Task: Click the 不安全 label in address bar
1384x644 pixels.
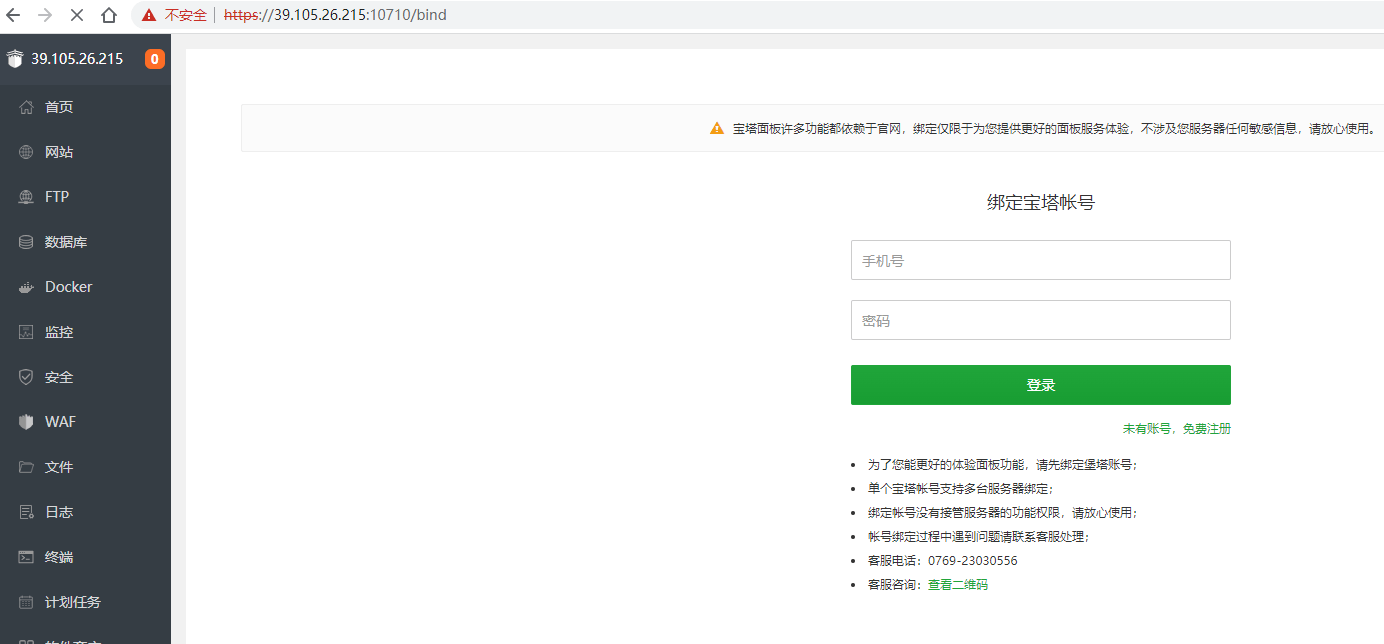Action: click(186, 15)
